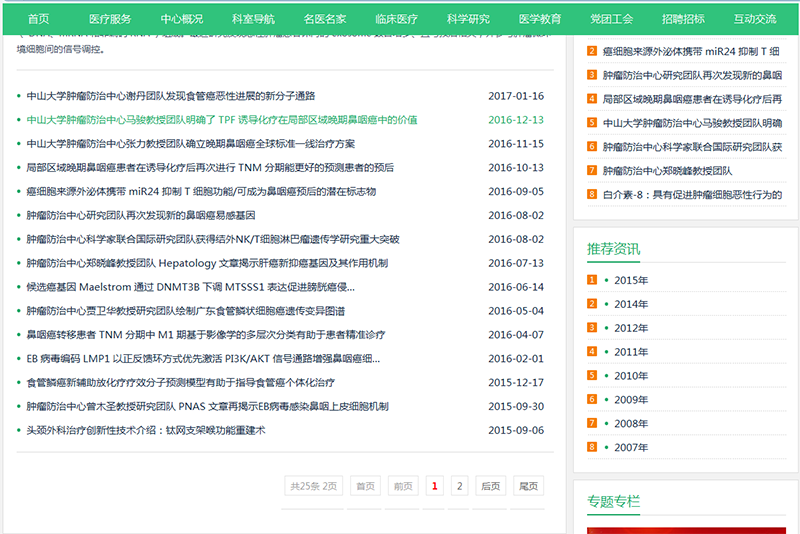Open article on TNM 分期中 M1 期
The height and width of the screenshot is (534, 800).
(x=206, y=335)
